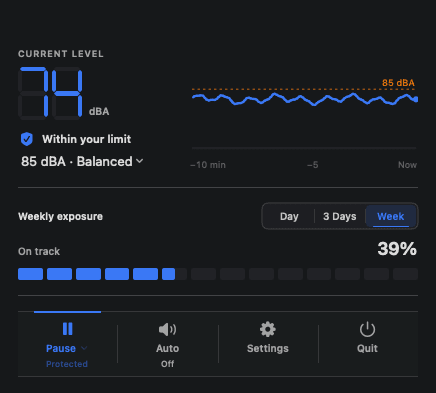The image size is (436, 393).
Task: Click the orange 85 dBA limit label
Action: [x=398, y=83]
